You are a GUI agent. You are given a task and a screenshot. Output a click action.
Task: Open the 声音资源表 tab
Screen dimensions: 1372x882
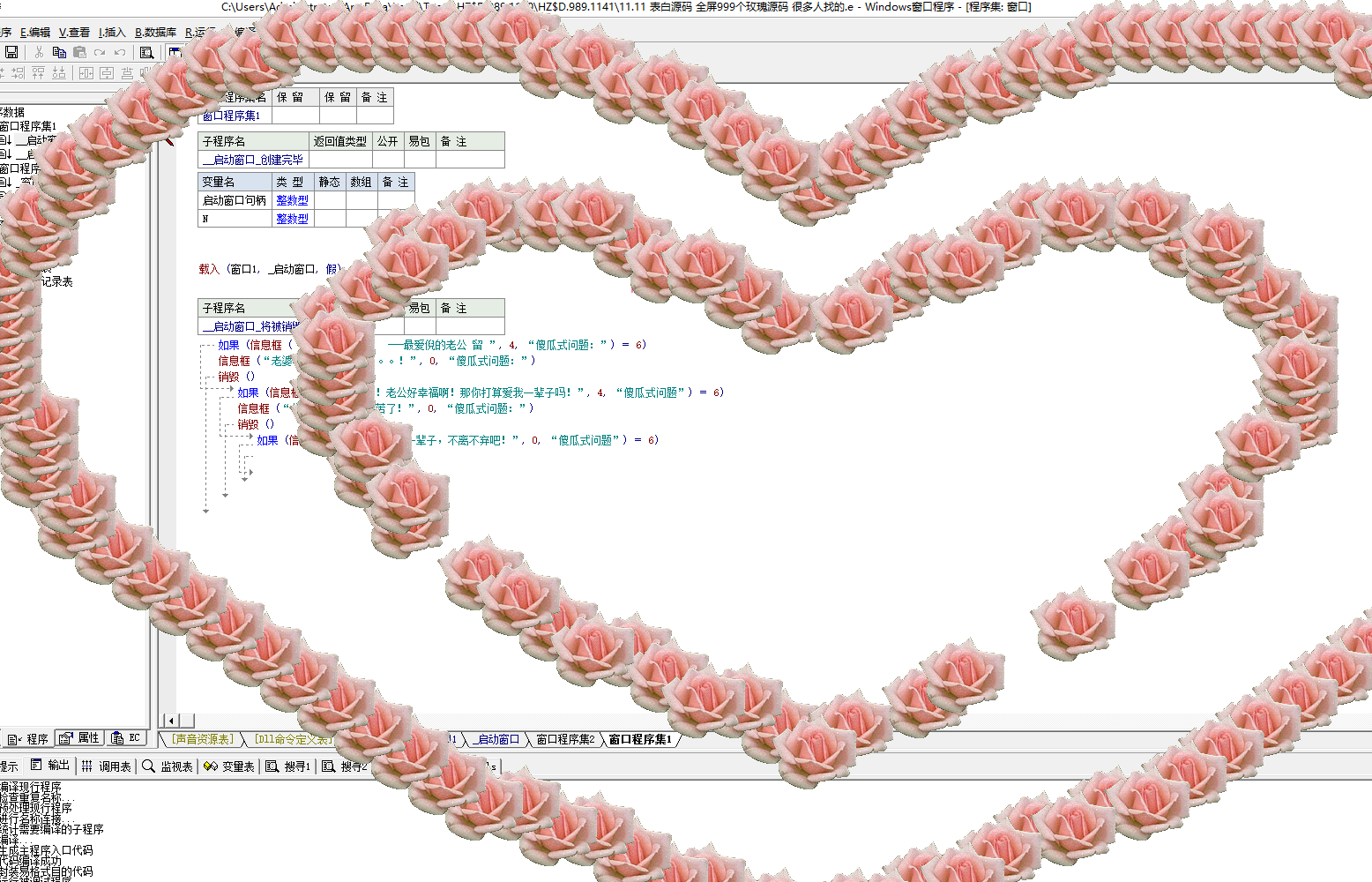click(203, 740)
